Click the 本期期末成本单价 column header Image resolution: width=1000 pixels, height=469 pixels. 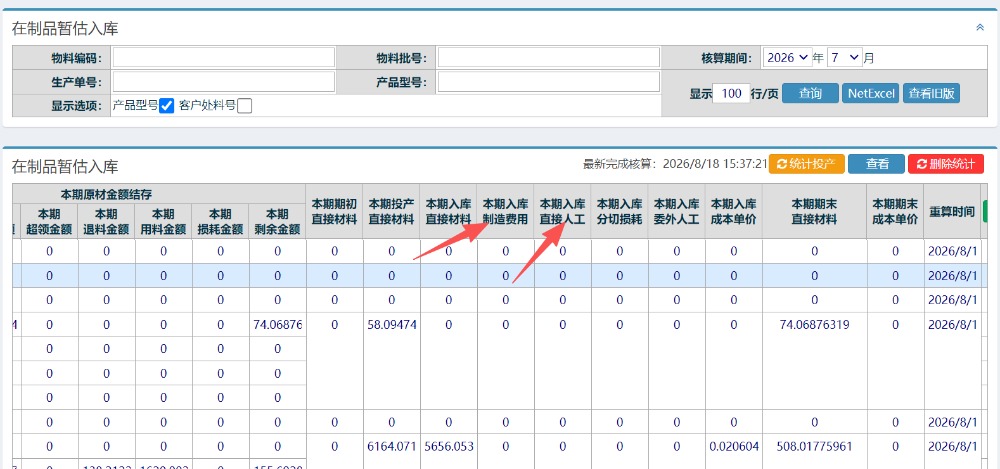895,211
